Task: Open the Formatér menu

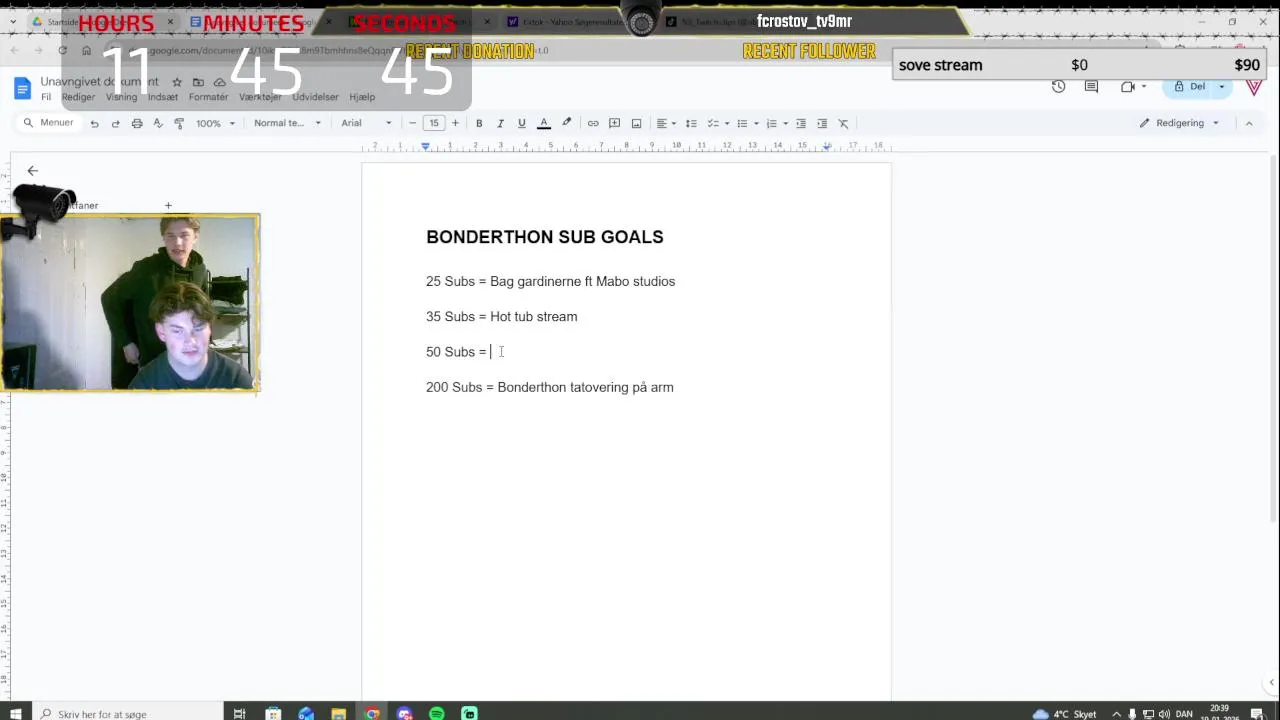Action: pos(208,97)
